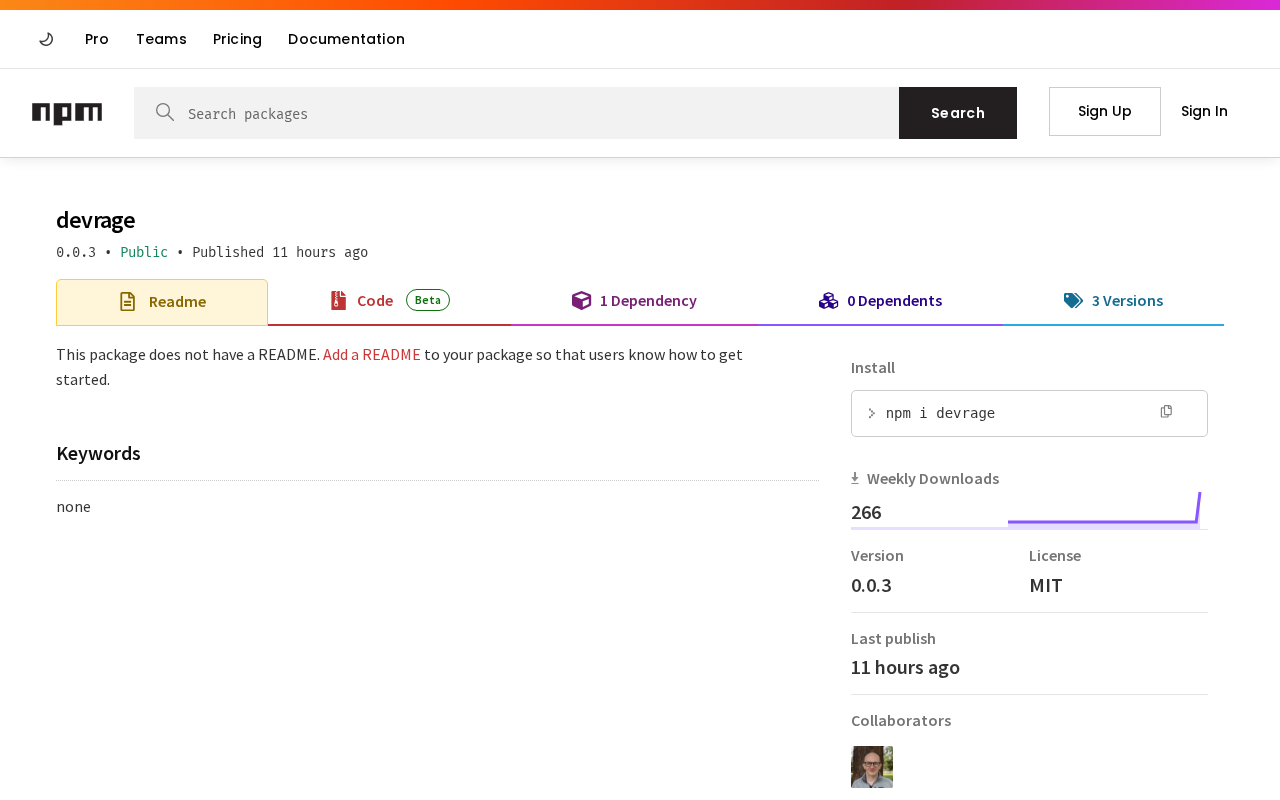Click the weekly downloads count 266
1280x800 pixels.
pyautogui.click(x=866, y=512)
